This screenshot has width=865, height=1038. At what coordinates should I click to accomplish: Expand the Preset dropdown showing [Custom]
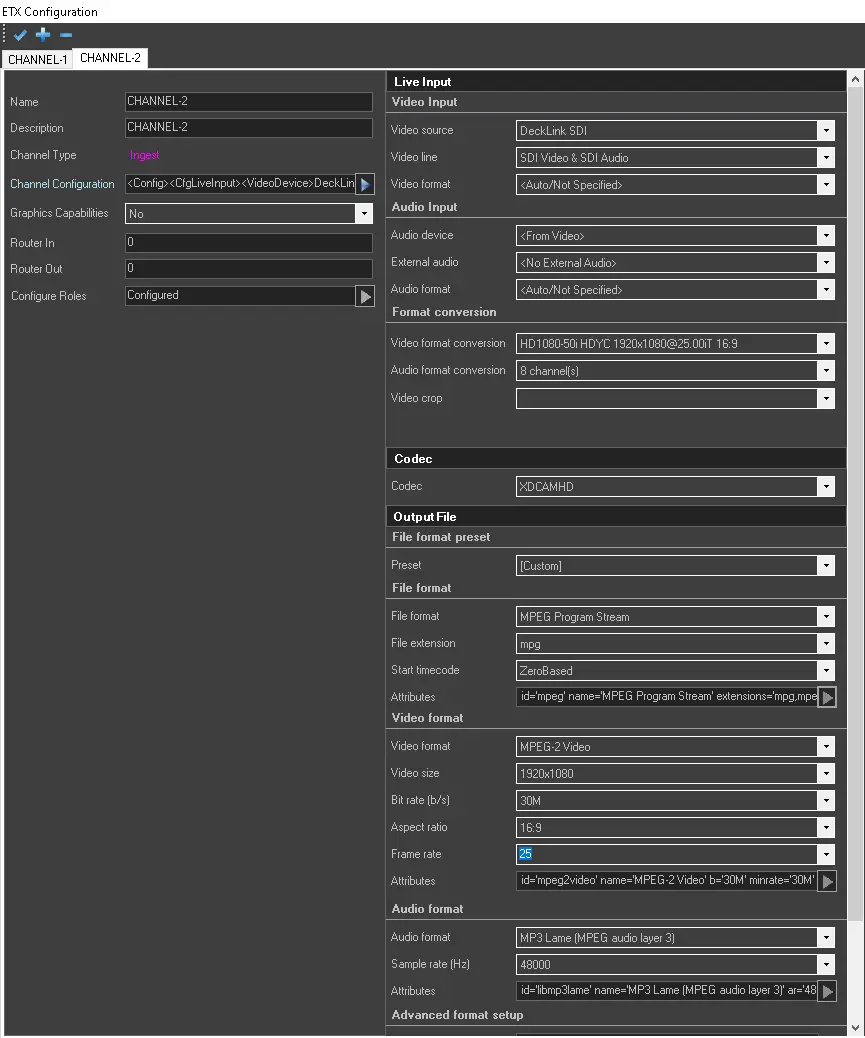[x=825, y=566]
